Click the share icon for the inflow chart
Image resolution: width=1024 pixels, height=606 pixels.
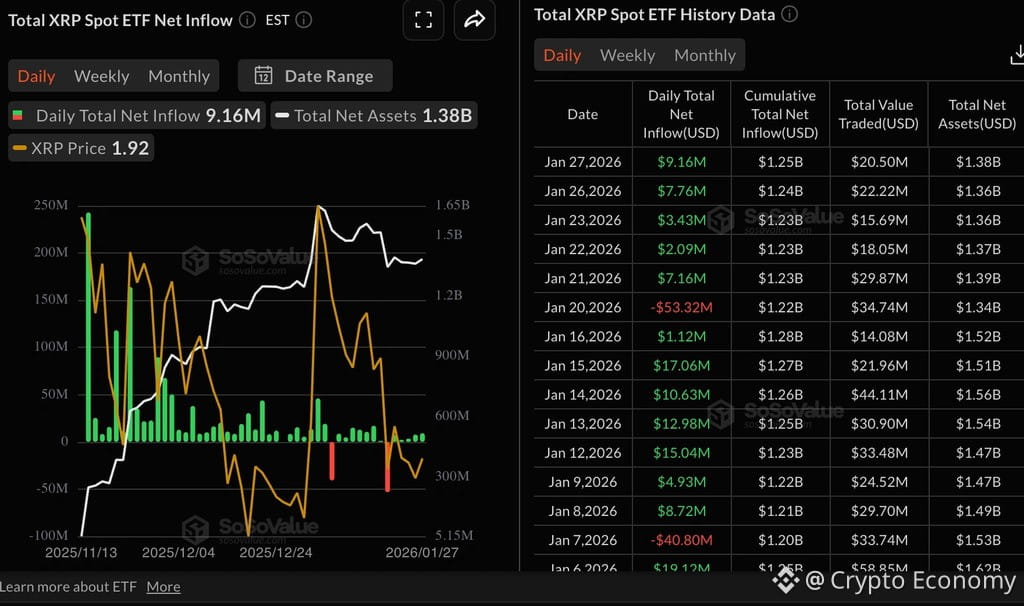click(x=475, y=19)
